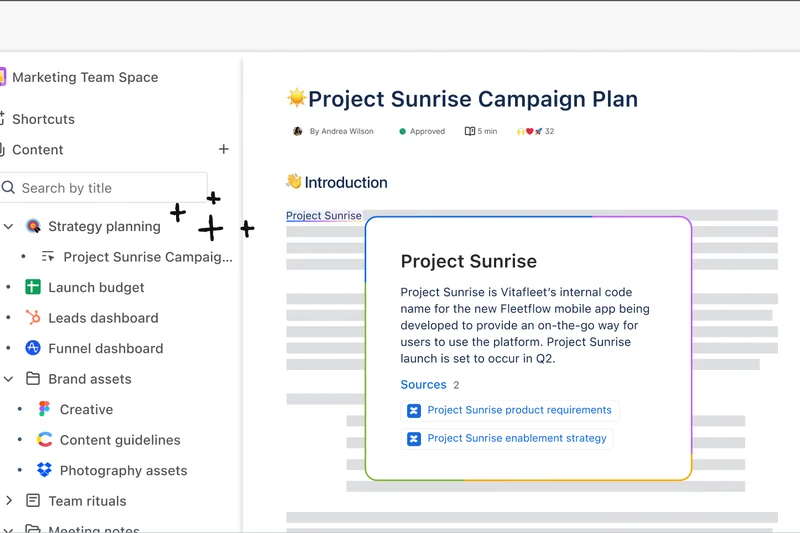Click the Leads dashboard HubSpot icon

[33, 317]
